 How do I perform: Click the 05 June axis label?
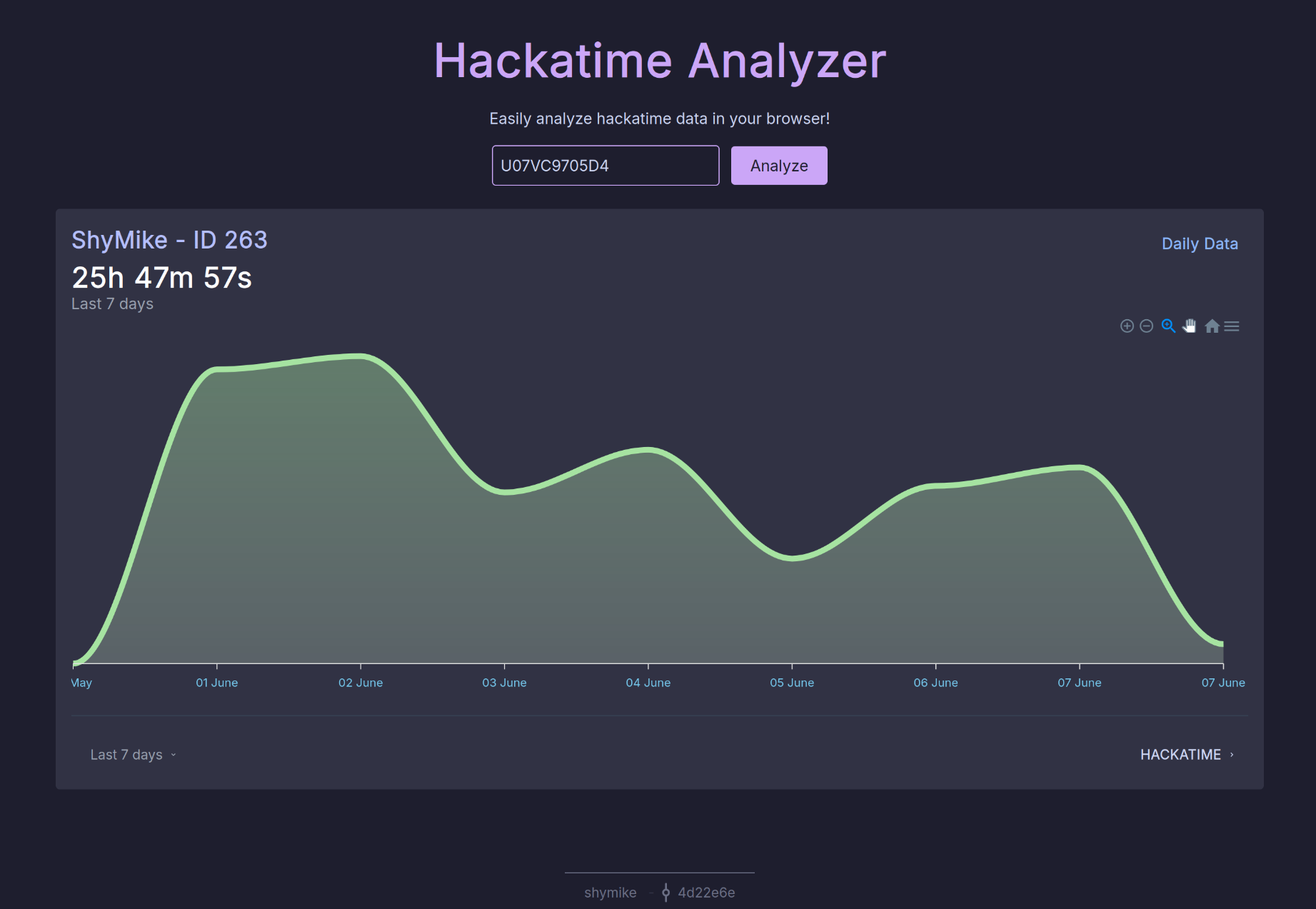click(792, 683)
